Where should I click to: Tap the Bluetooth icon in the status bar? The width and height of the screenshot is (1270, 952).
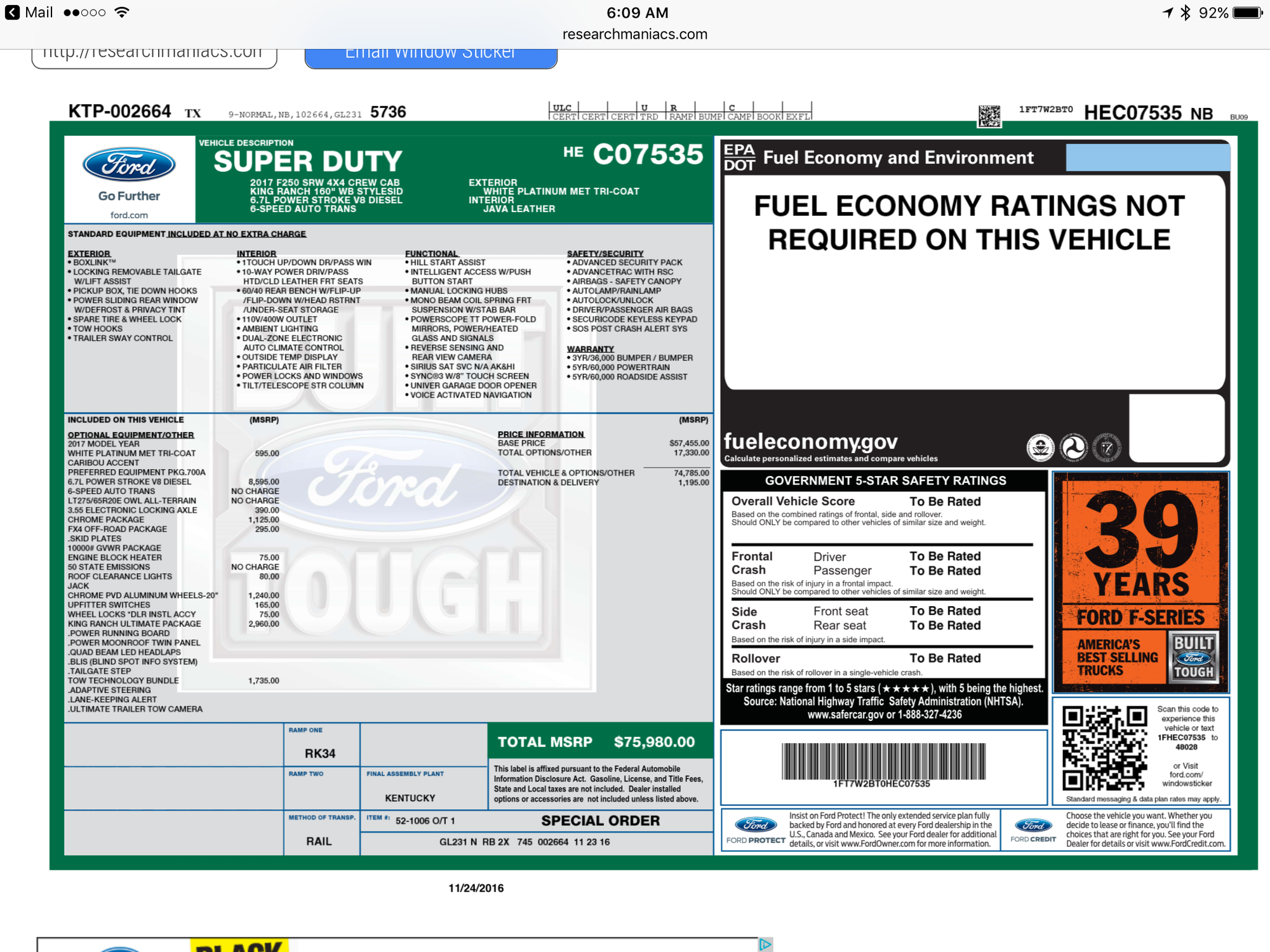tap(1186, 11)
